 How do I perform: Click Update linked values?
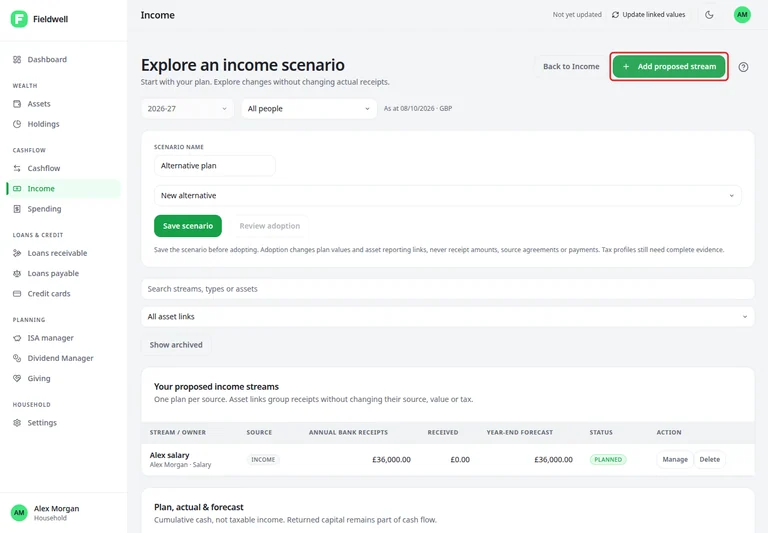coord(648,15)
